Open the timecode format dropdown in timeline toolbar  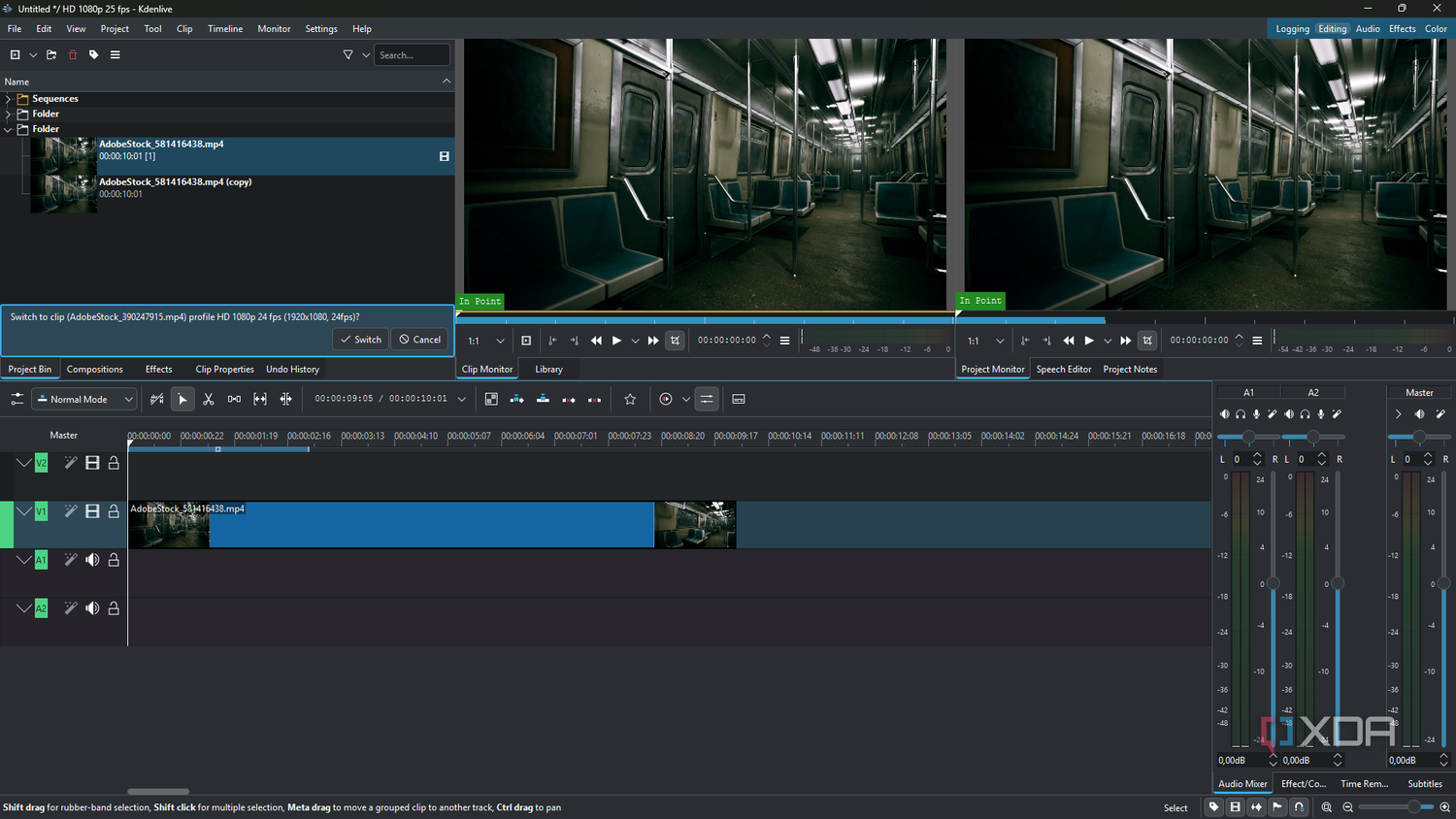click(x=462, y=399)
